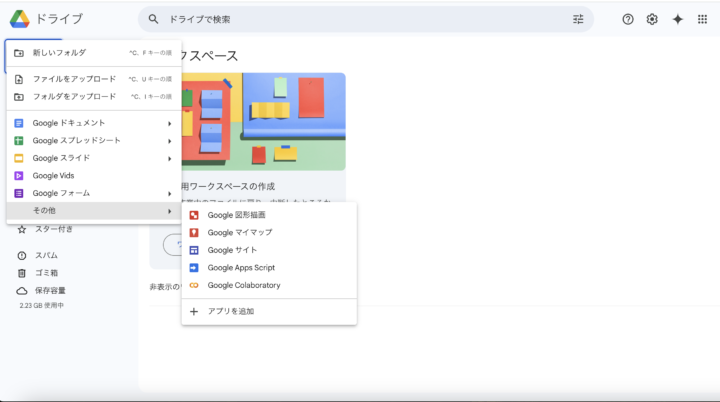Click the Google Drive logo
The width and height of the screenshot is (720, 402).
click(19, 19)
